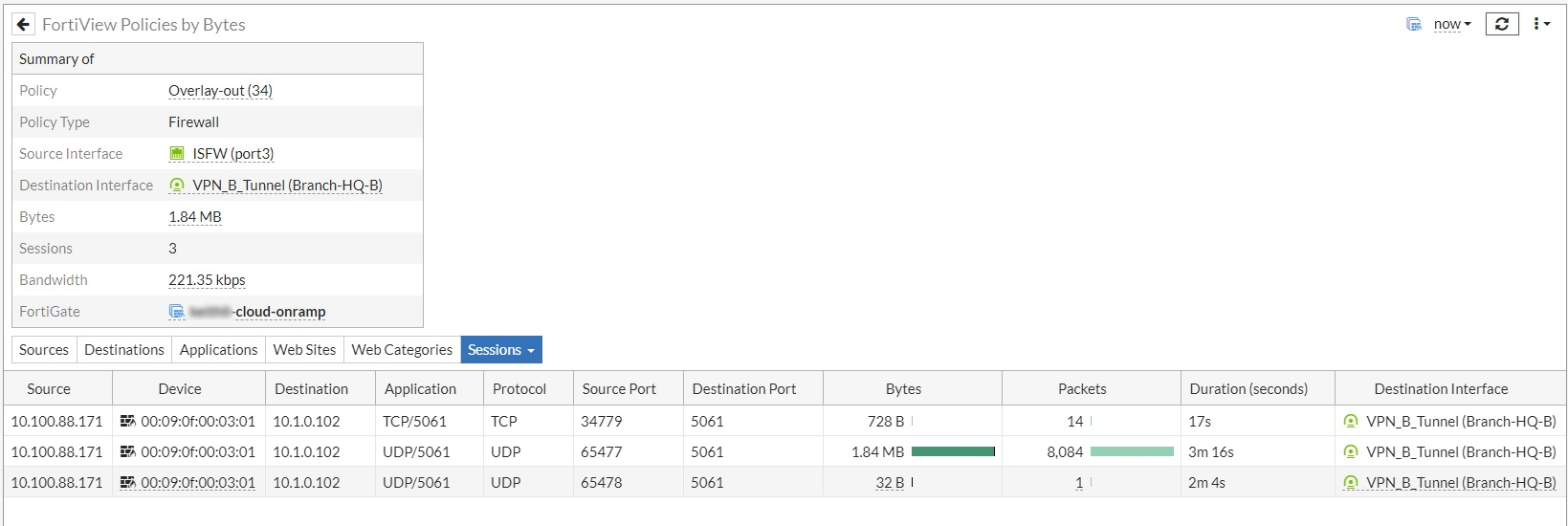Screen dimensions: 1568x526
Task: Click the 32 B bytes value
Action: point(890,483)
